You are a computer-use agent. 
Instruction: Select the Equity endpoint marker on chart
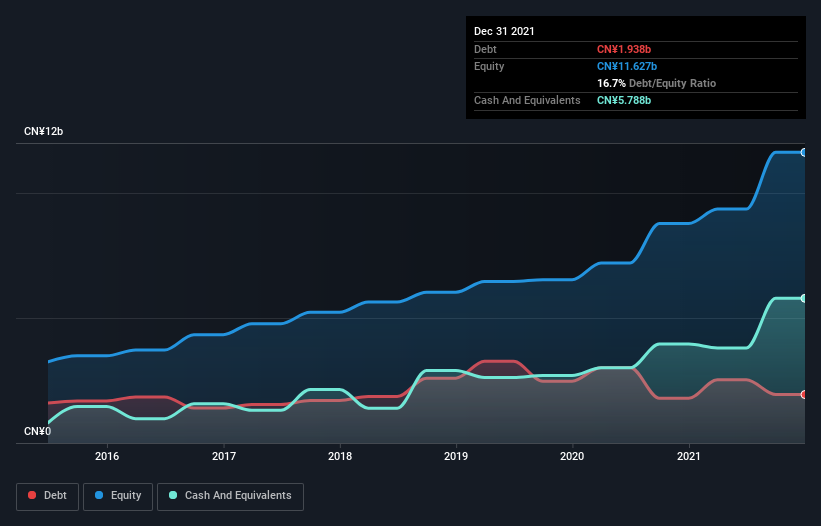[804, 152]
